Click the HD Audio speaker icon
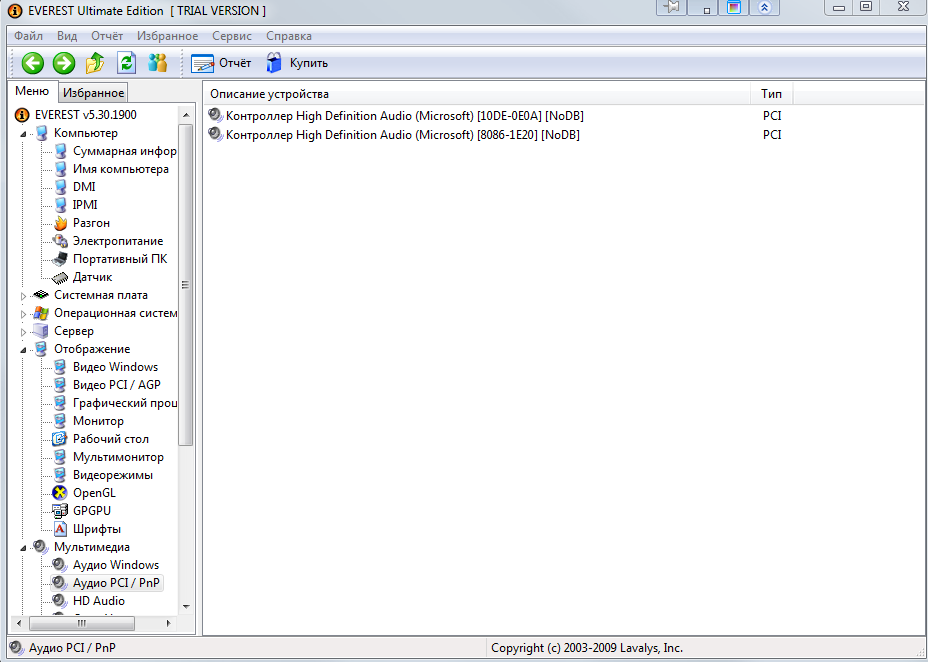 pos(60,601)
